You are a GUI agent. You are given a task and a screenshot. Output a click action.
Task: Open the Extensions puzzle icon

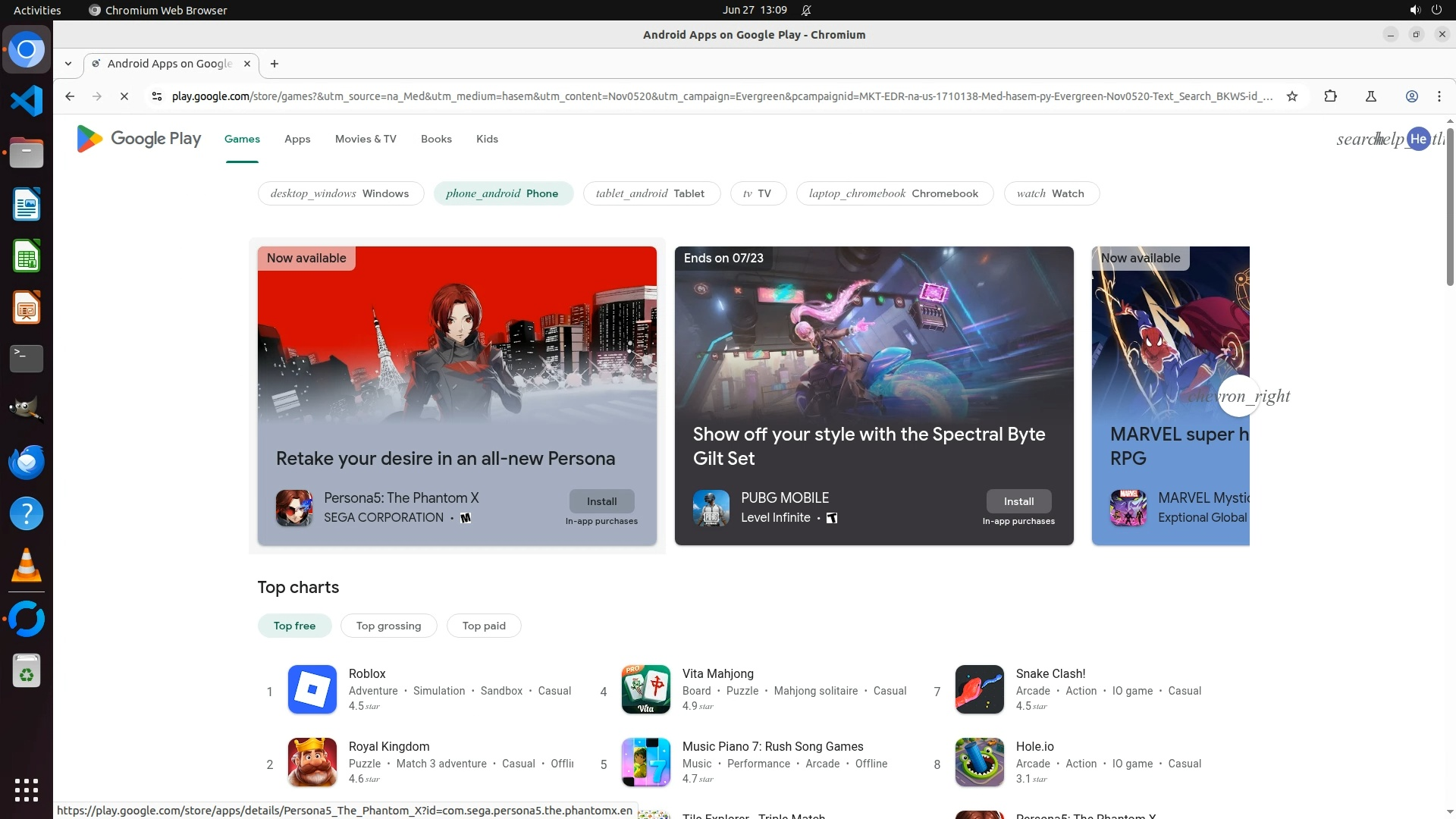[1330, 96]
